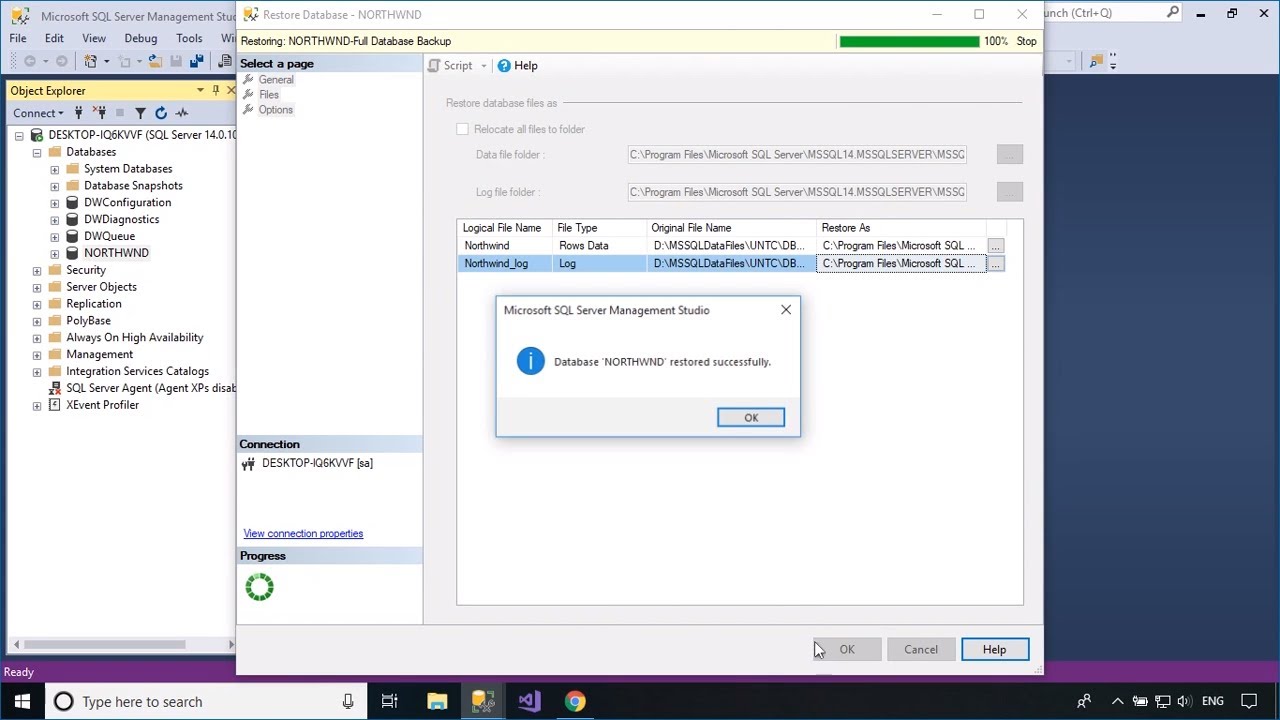
Task: Click browse ellipsis for Northwind Restore As
Action: [x=995, y=246]
